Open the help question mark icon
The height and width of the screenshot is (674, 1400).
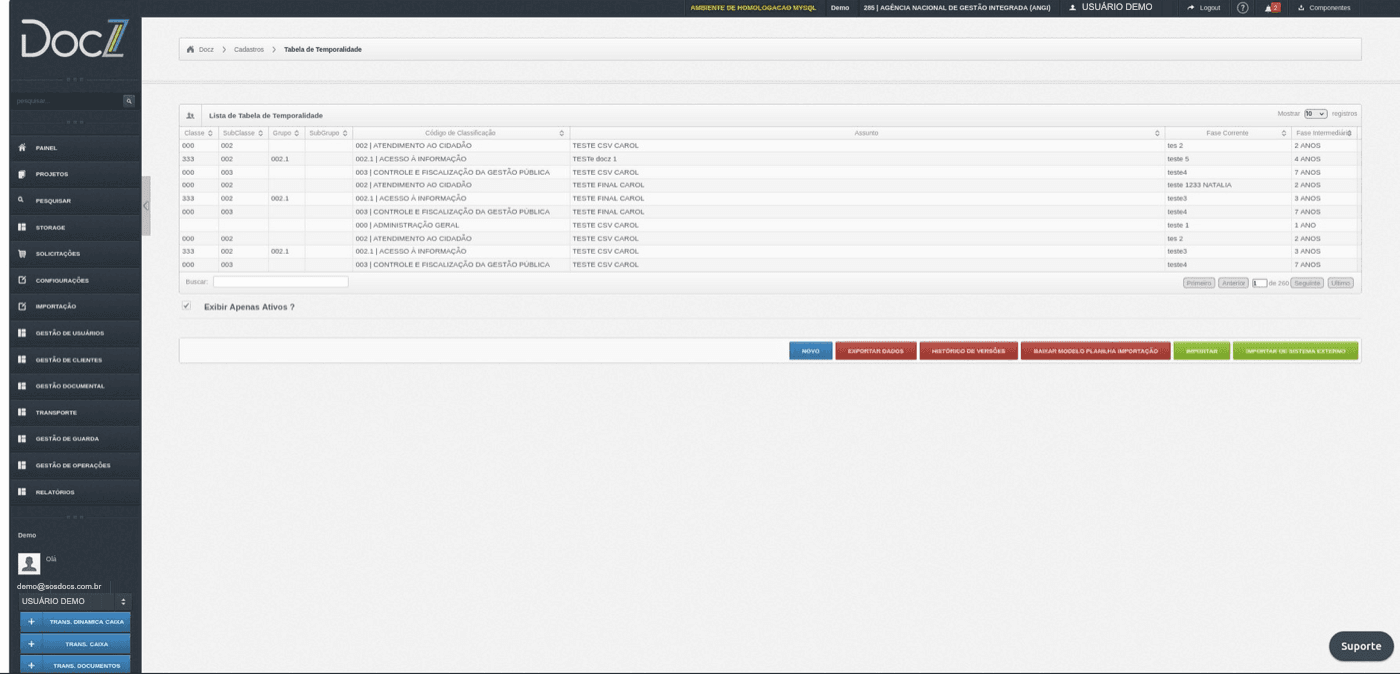coord(1242,7)
